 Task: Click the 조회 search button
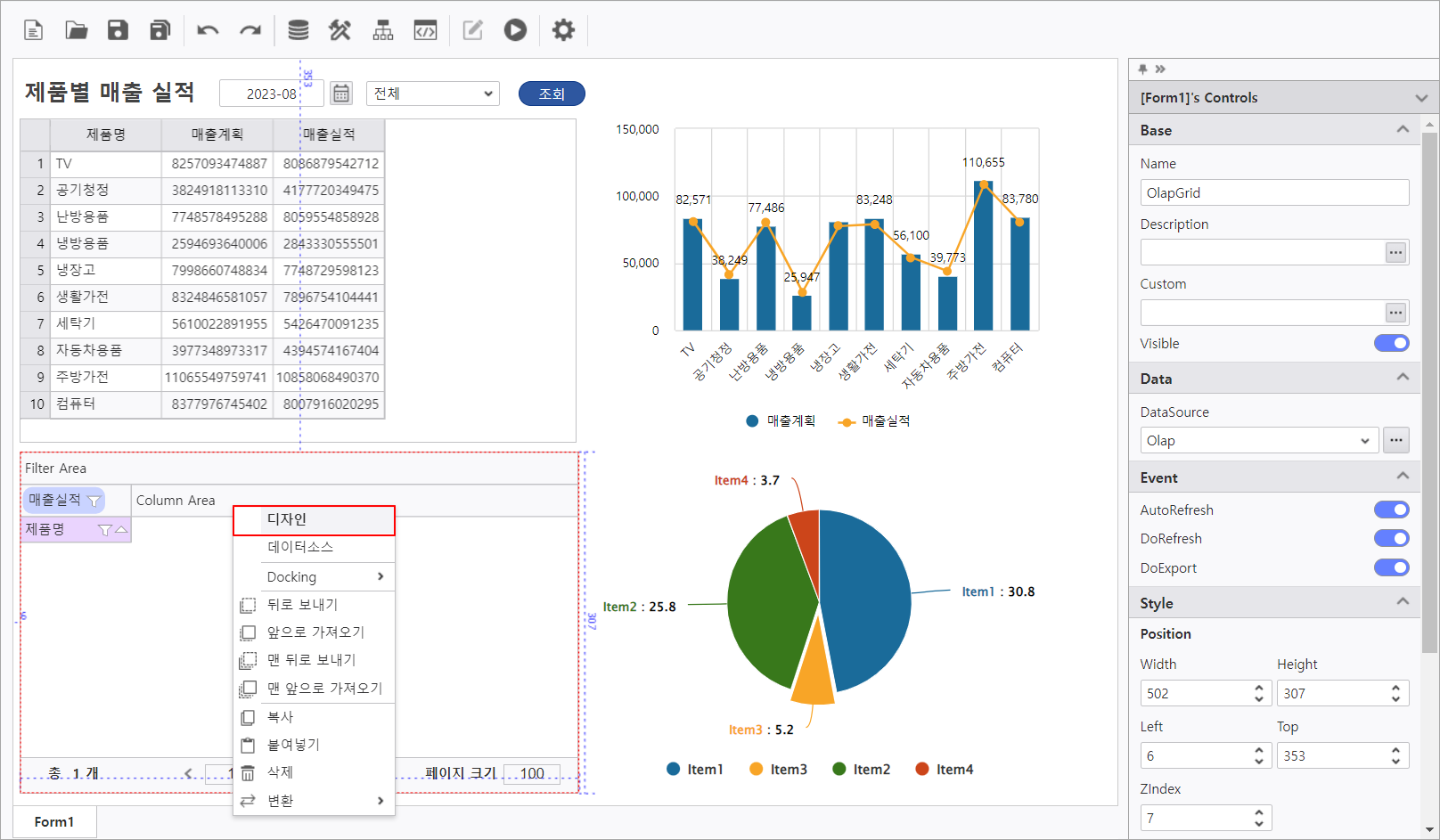[552, 94]
